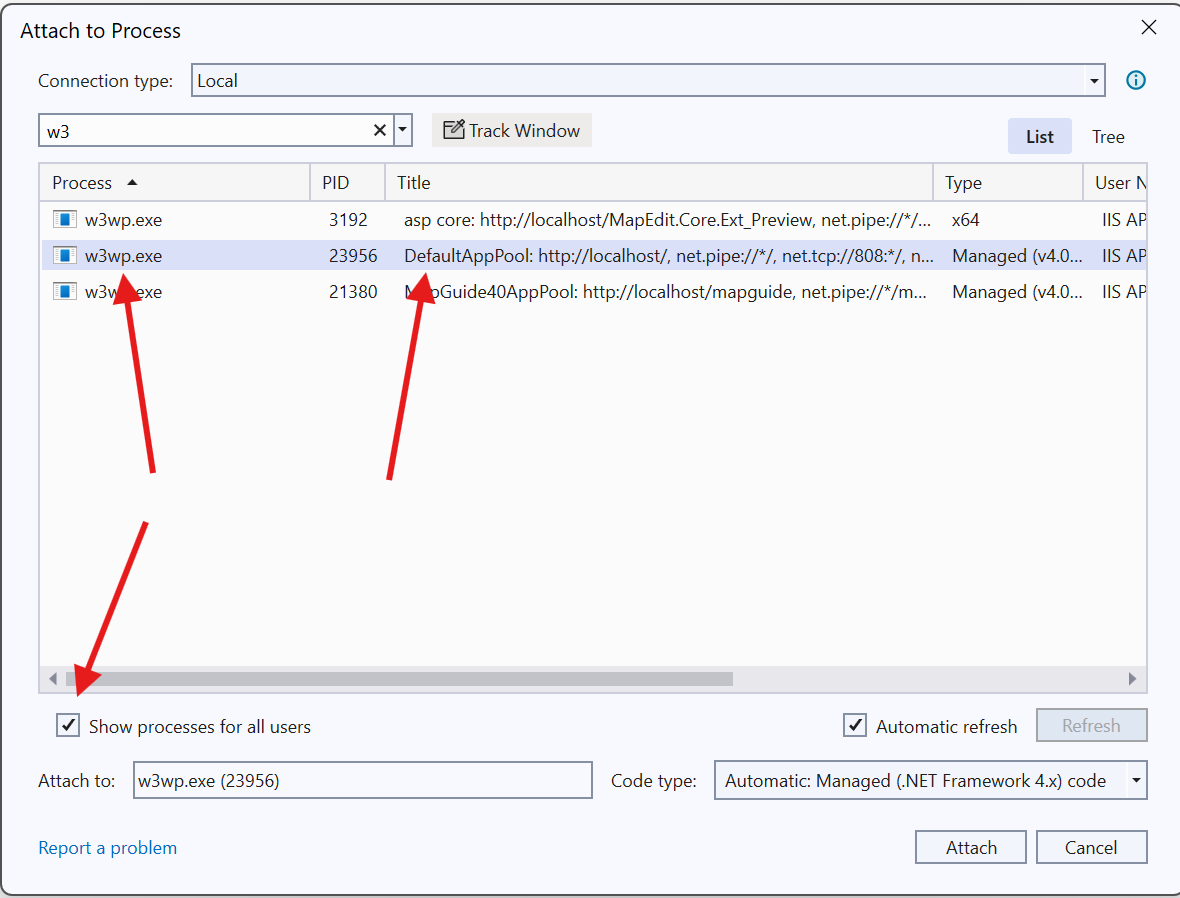Clear the w3 filter text
Screen dimensions: 1180x898
point(380,130)
